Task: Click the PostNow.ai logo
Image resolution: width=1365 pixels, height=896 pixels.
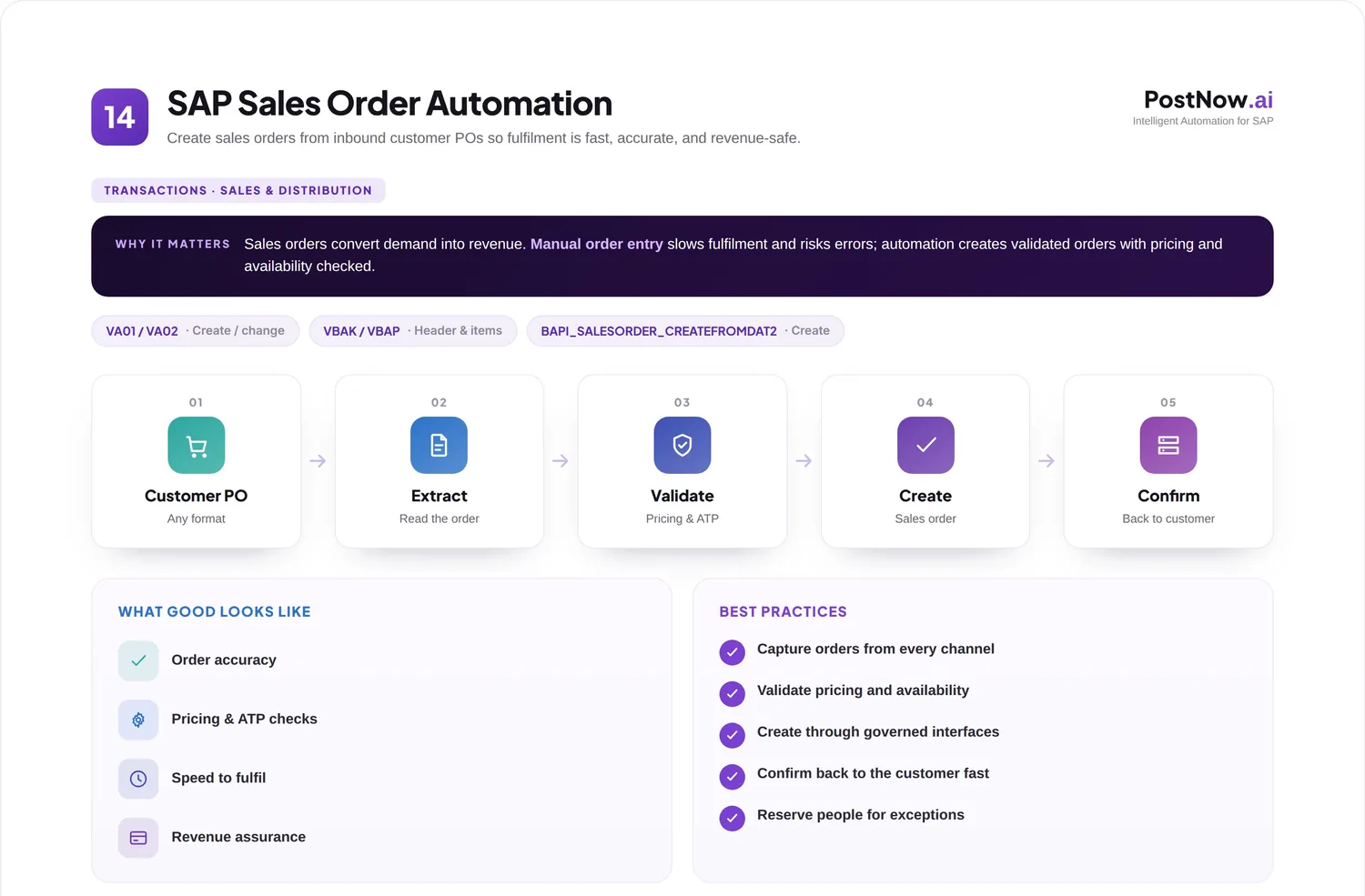Action: pyautogui.click(x=1208, y=99)
